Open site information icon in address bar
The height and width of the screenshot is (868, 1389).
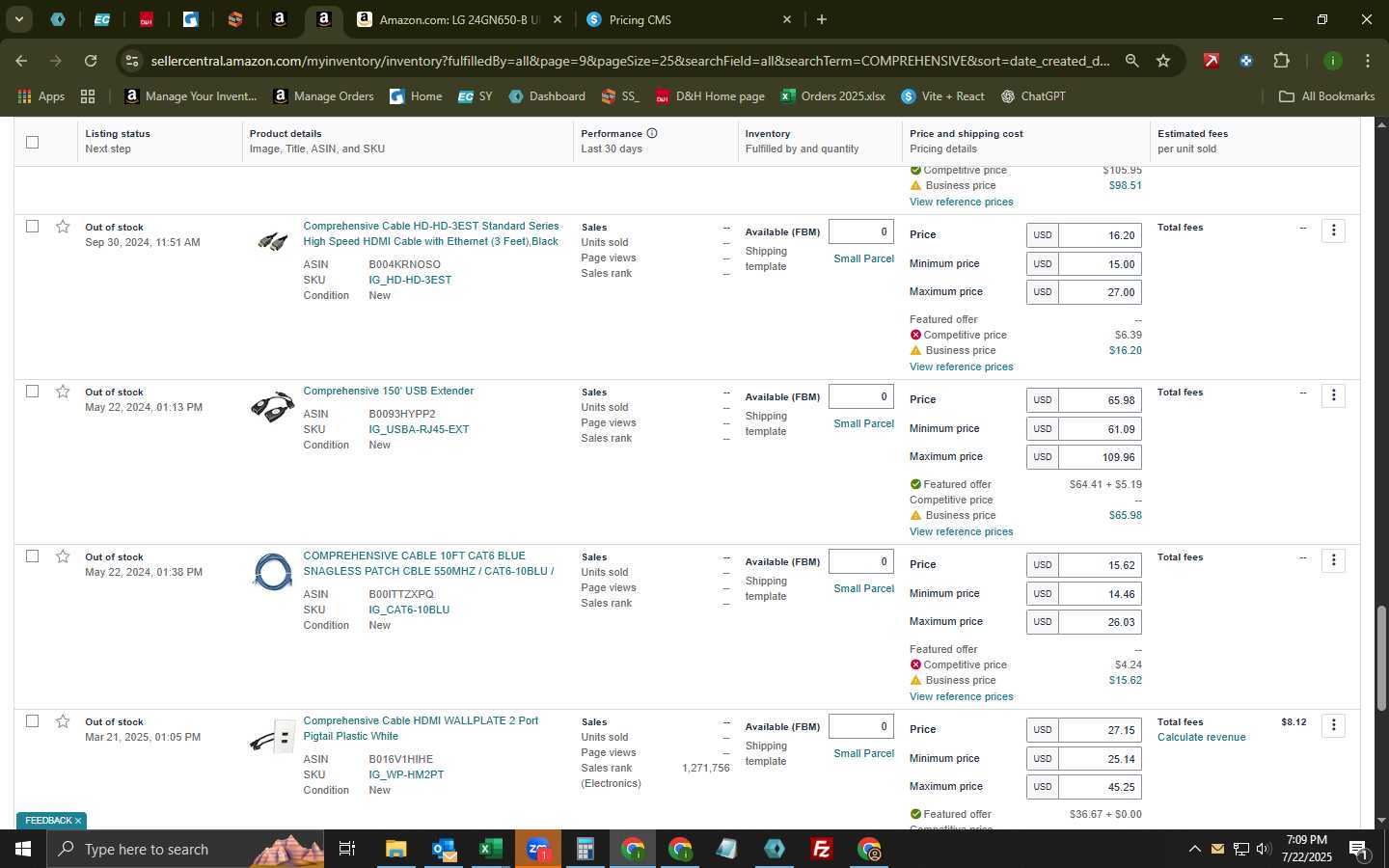(132, 61)
